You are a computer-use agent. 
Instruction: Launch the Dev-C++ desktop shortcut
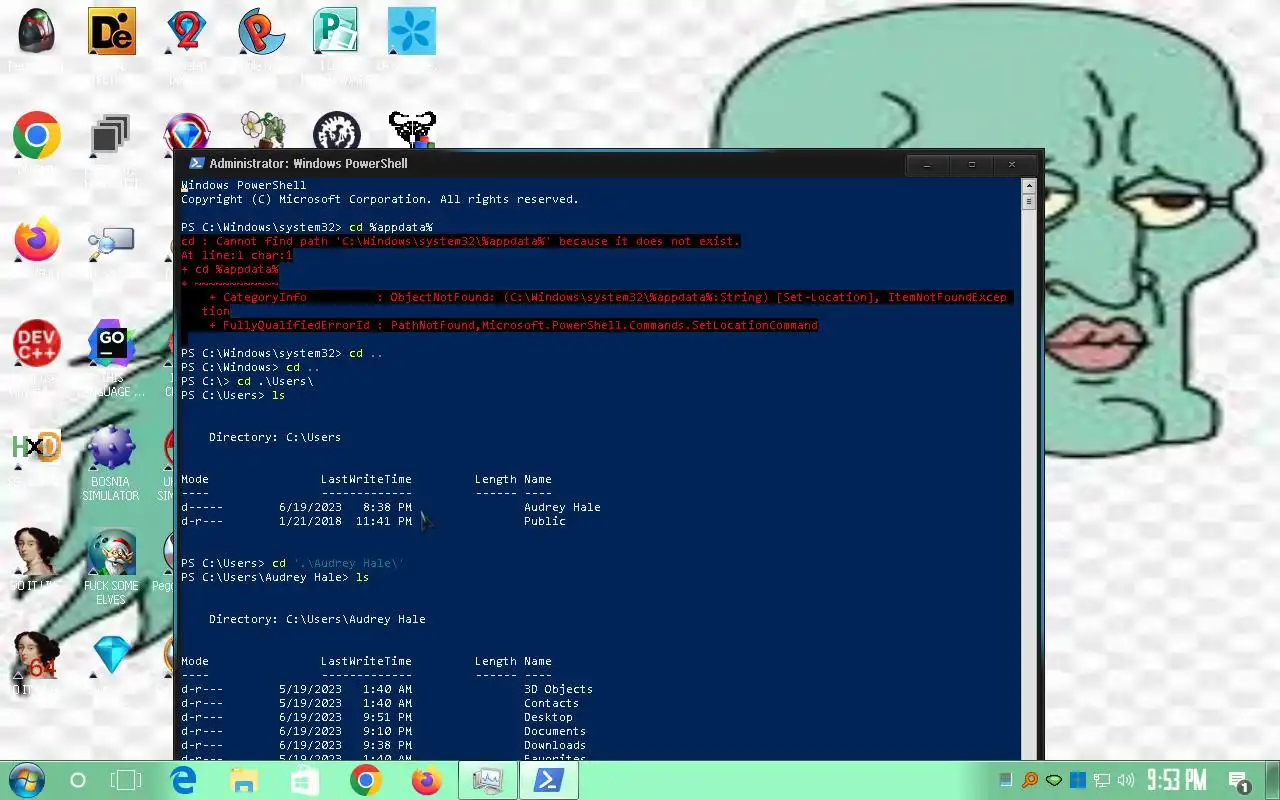click(x=36, y=344)
